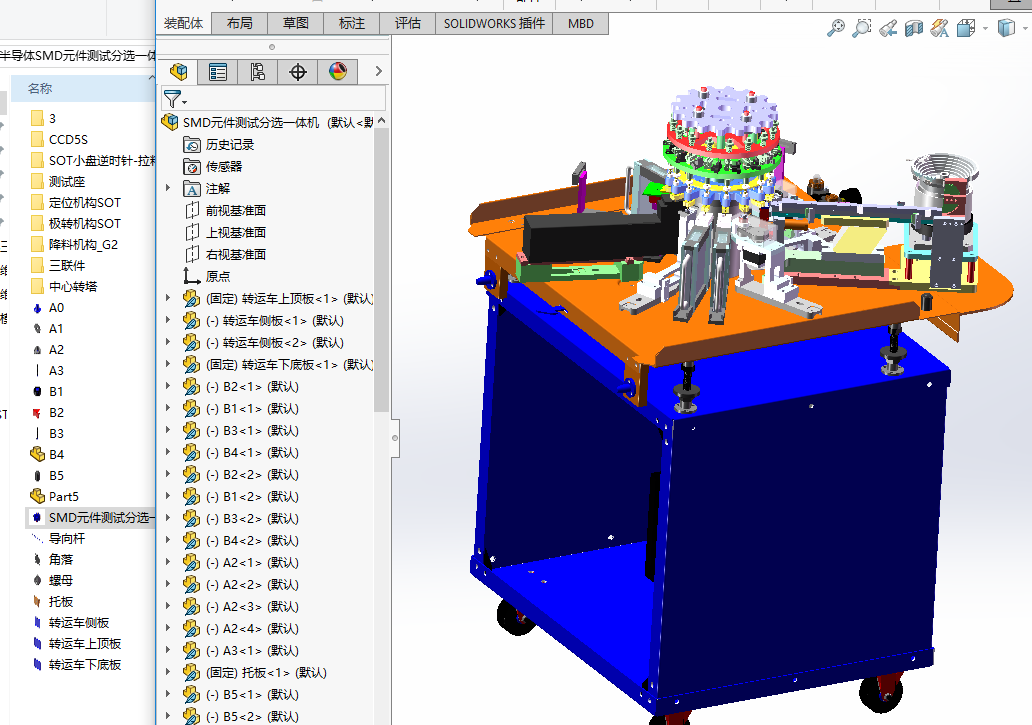Screen dimensions: 1032x725
Task: Expand more manager tabs with right chevron
Action: 378,71
